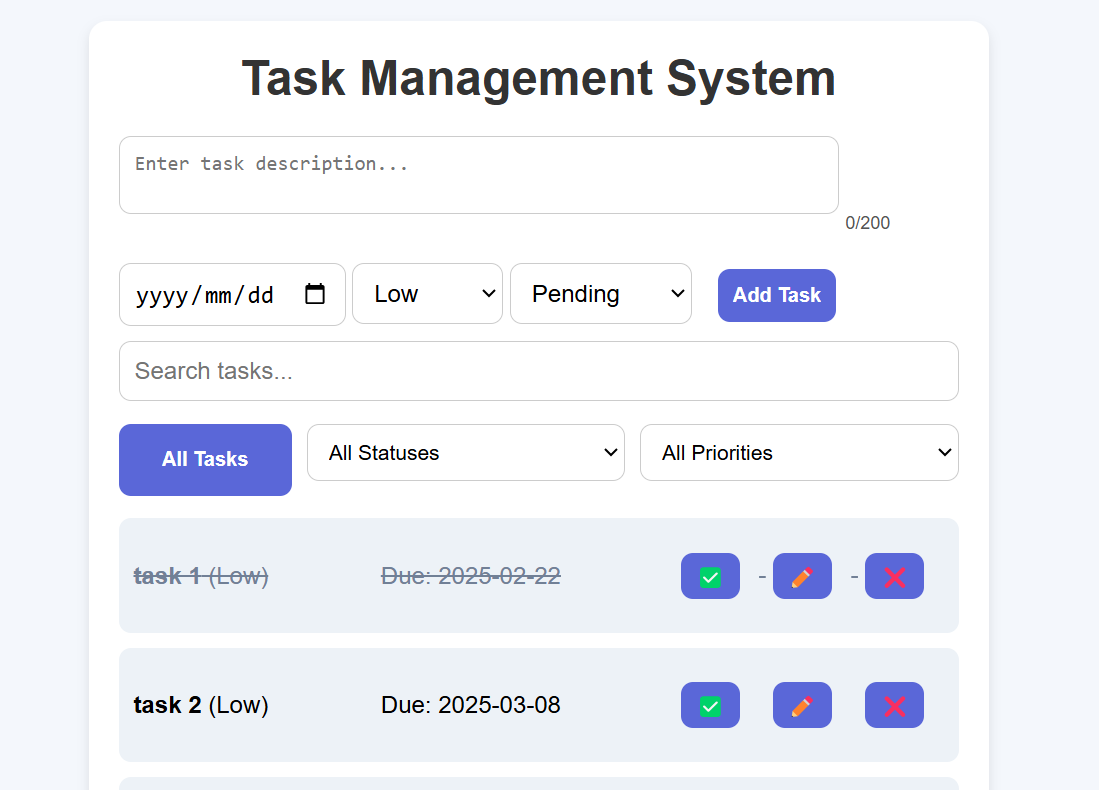Screen dimensions: 1099x790
Task: Delete task 2 with the red X
Action: coord(894,705)
